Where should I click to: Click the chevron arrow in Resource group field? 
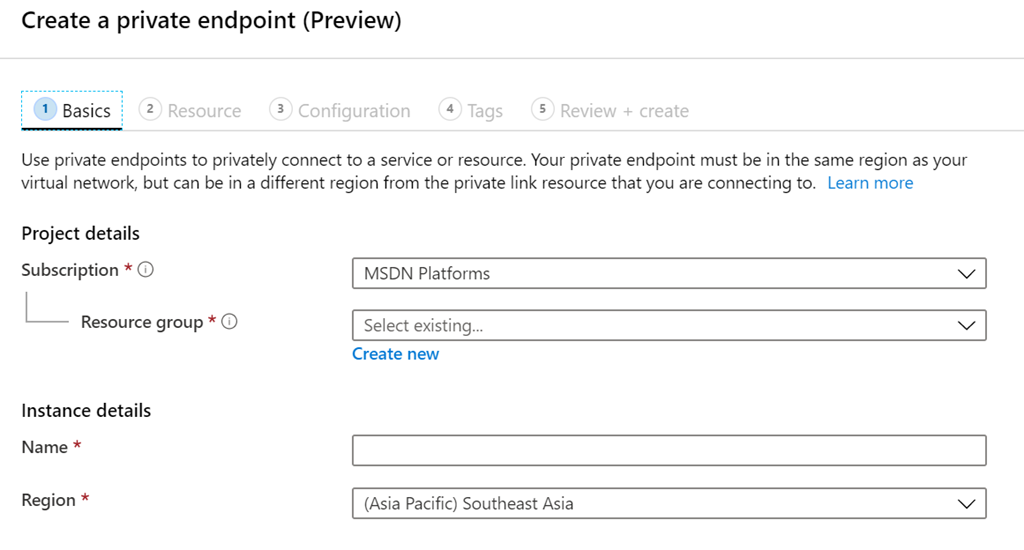click(x=966, y=325)
